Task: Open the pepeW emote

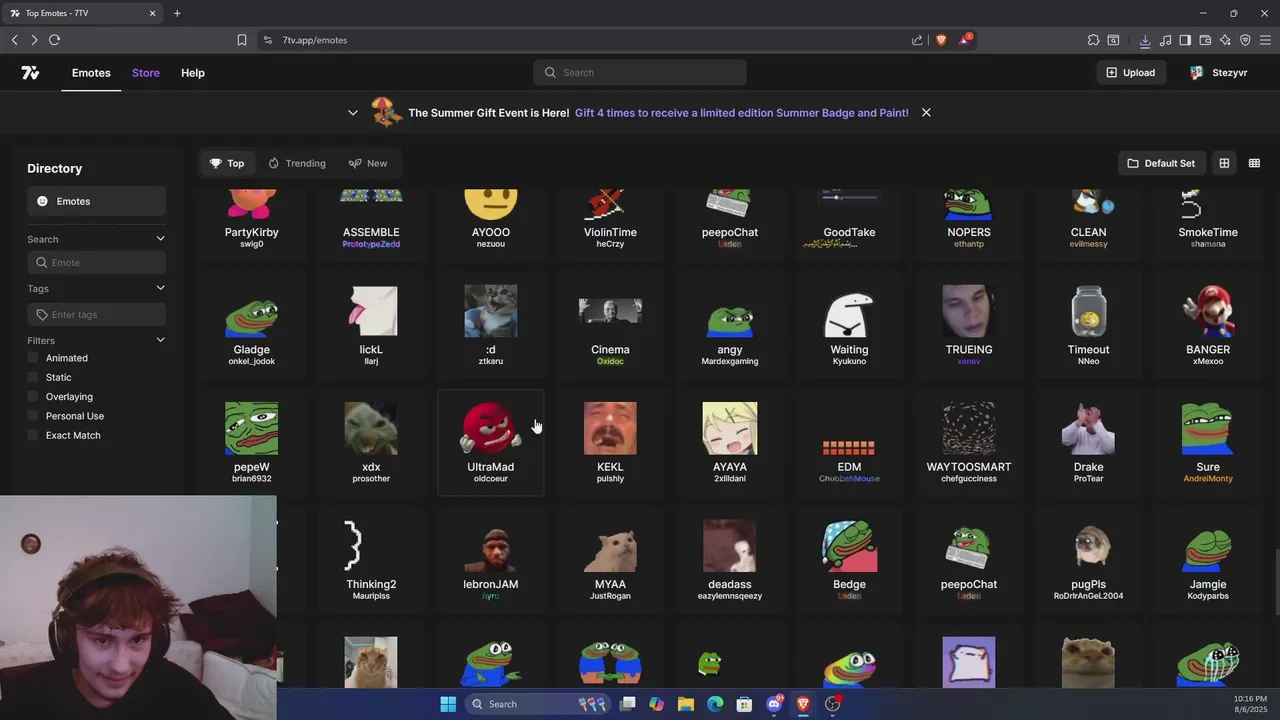Action: pyautogui.click(x=252, y=442)
